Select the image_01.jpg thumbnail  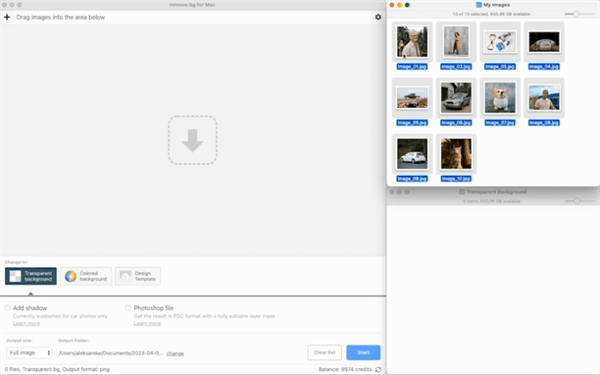pyautogui.click(x=412, y=41)
